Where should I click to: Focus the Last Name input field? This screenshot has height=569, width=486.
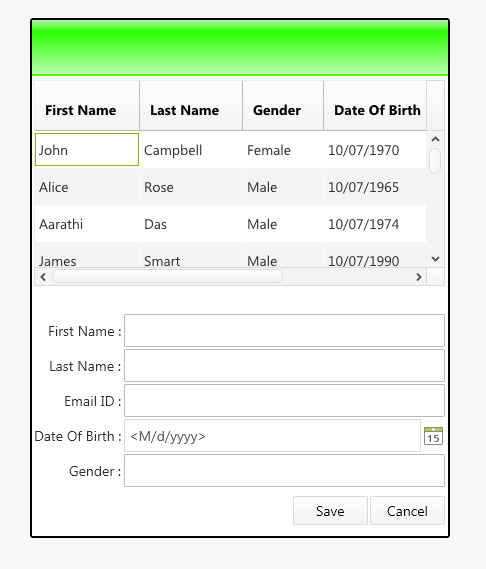pos(285,366)
